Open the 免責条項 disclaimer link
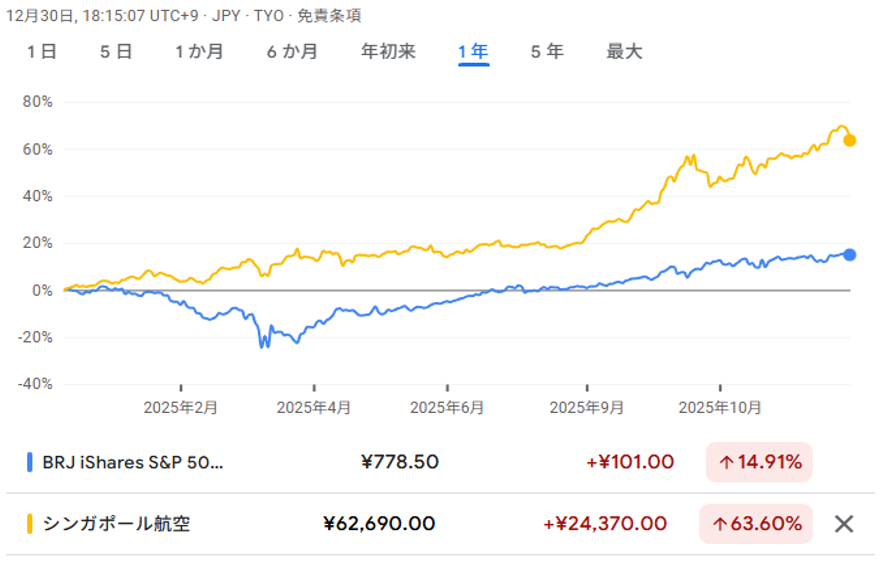Screen dimensions: 888x564 331,15
